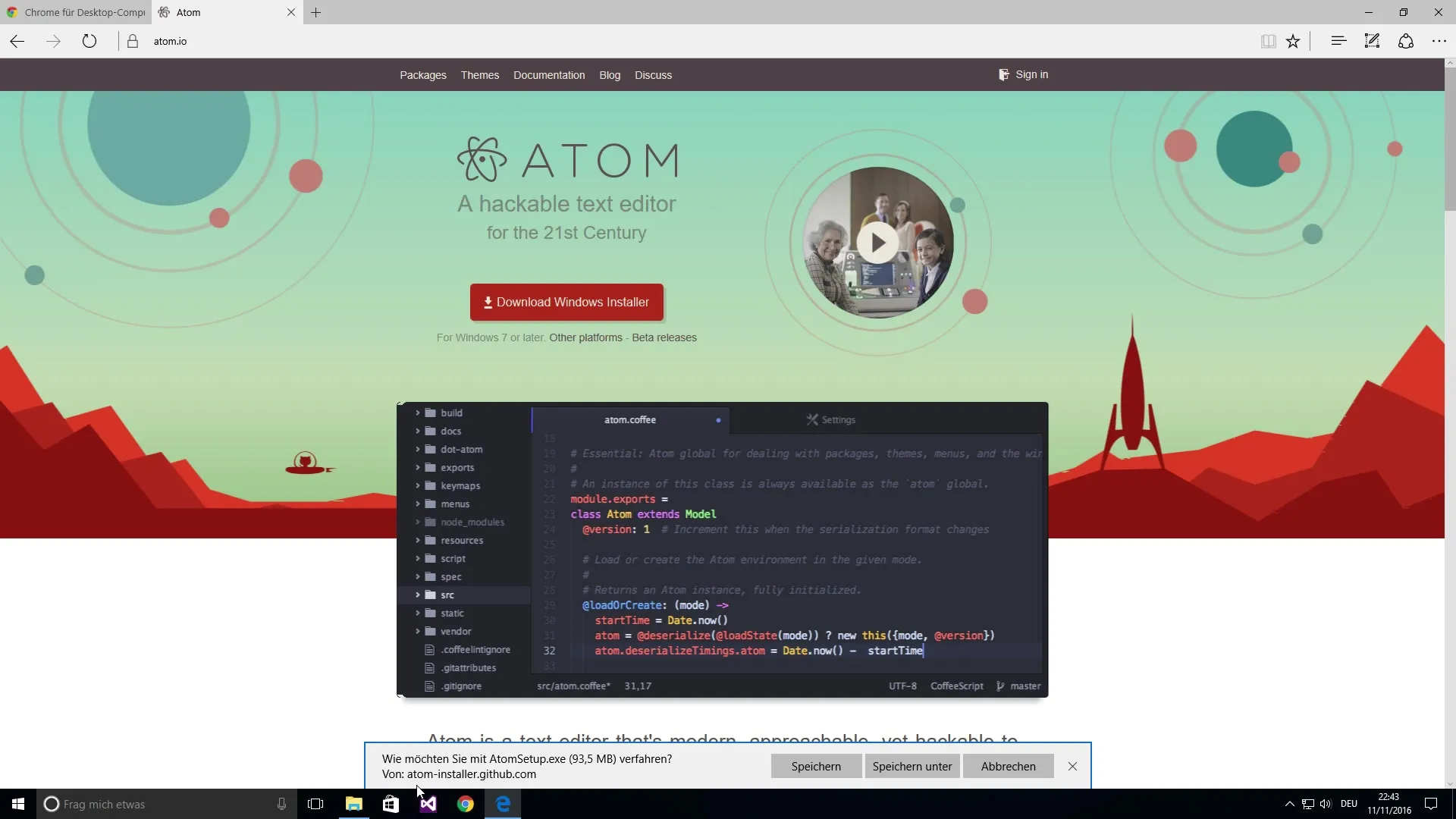Click CoffeeScript grammar in status bar
This screenshot has width=1456, height=819.
click(956, 686)
